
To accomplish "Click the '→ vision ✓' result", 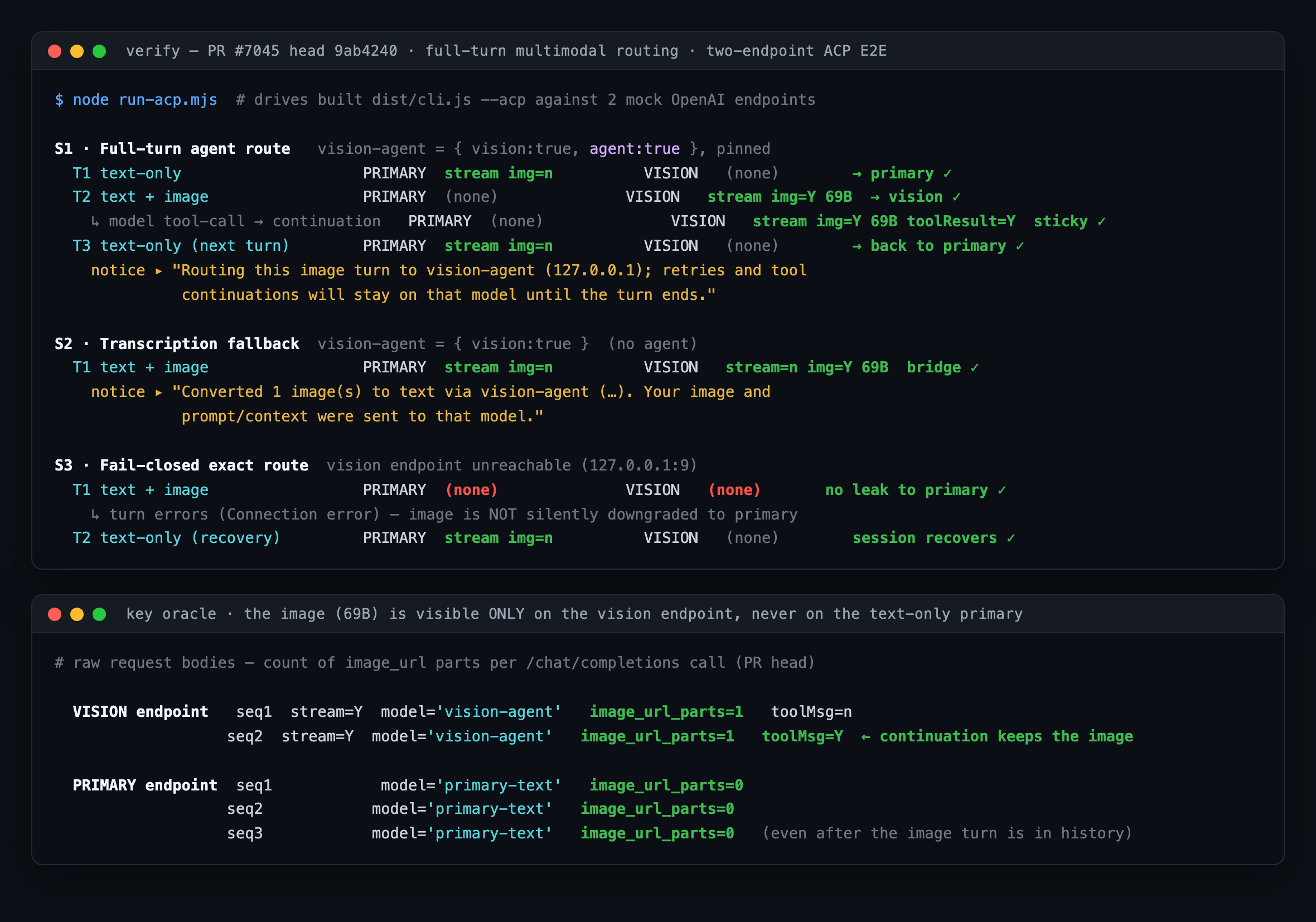I will tap(916, 197).
